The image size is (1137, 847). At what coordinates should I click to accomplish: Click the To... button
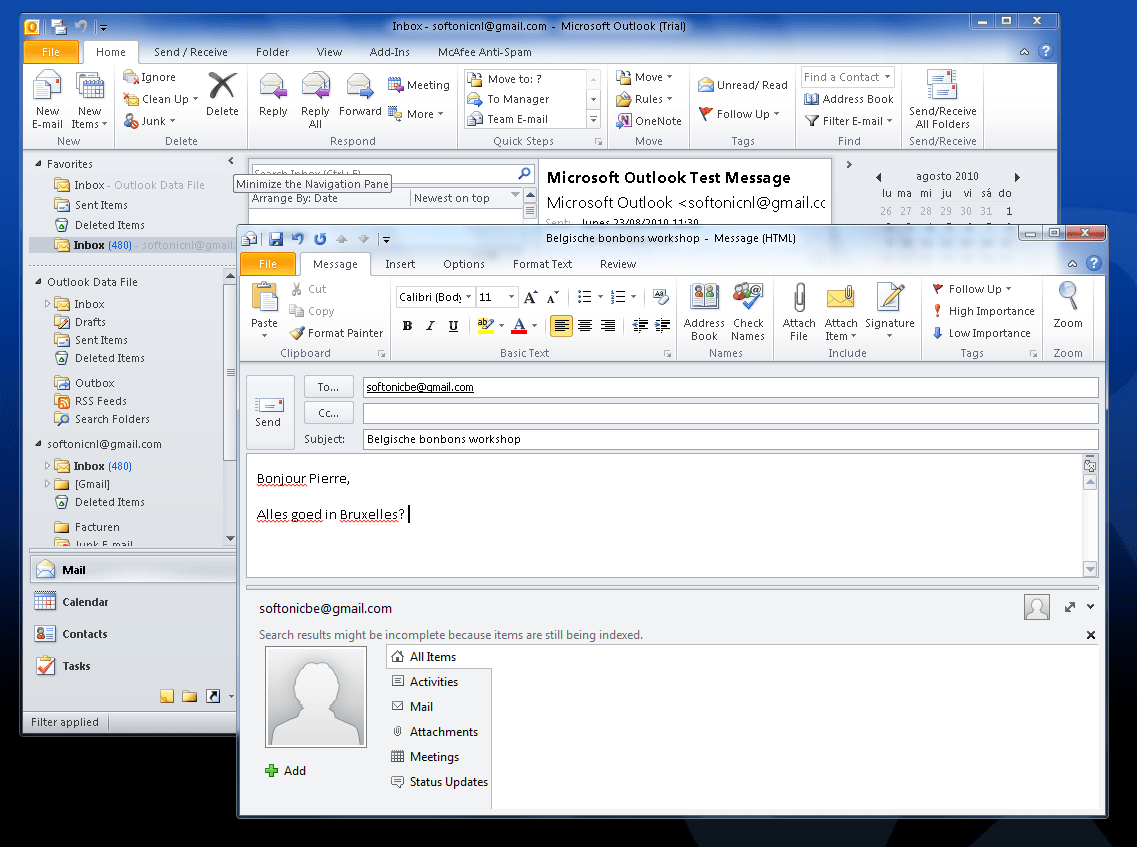(x=328, y=387)
